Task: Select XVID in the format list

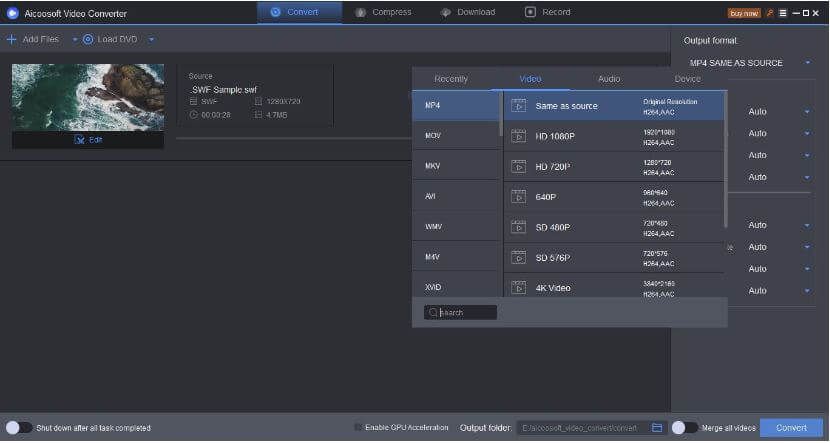Action: pyautogui.click(x=456, y=285)
